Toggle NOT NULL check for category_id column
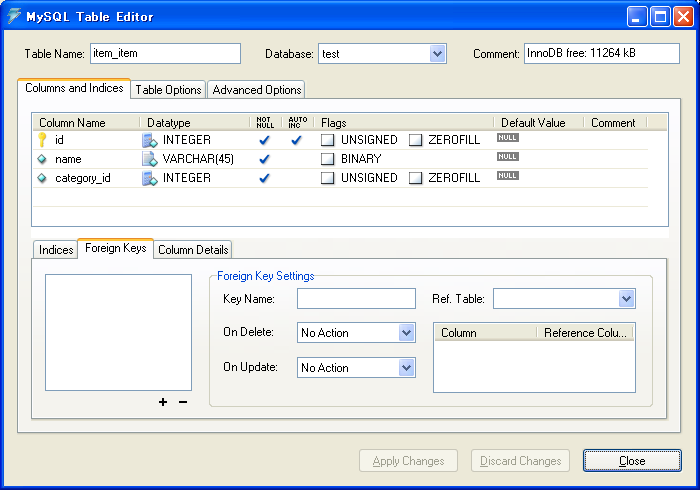 pos(264,178)
